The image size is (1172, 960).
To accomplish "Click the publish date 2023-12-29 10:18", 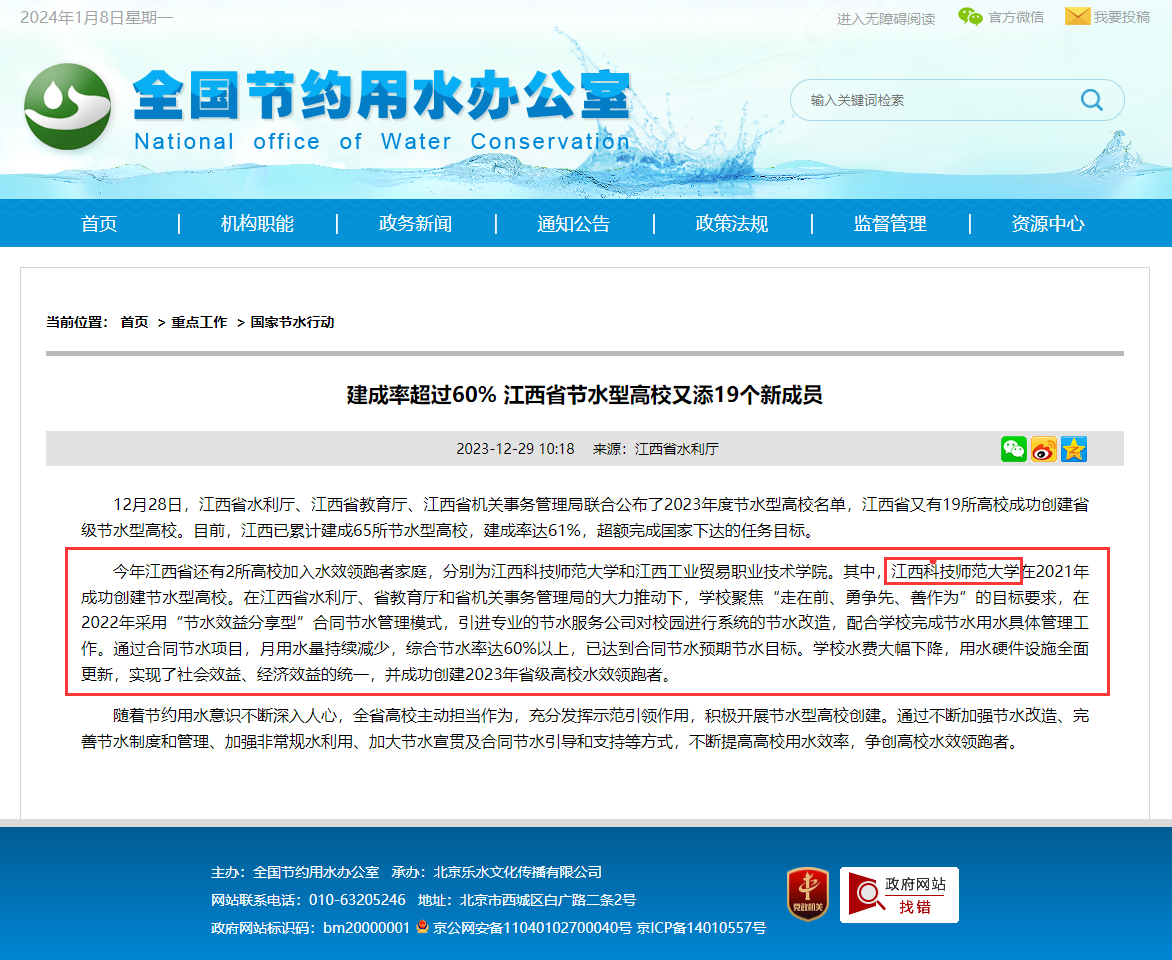I will pyautogui.click(x=515, y=449).
